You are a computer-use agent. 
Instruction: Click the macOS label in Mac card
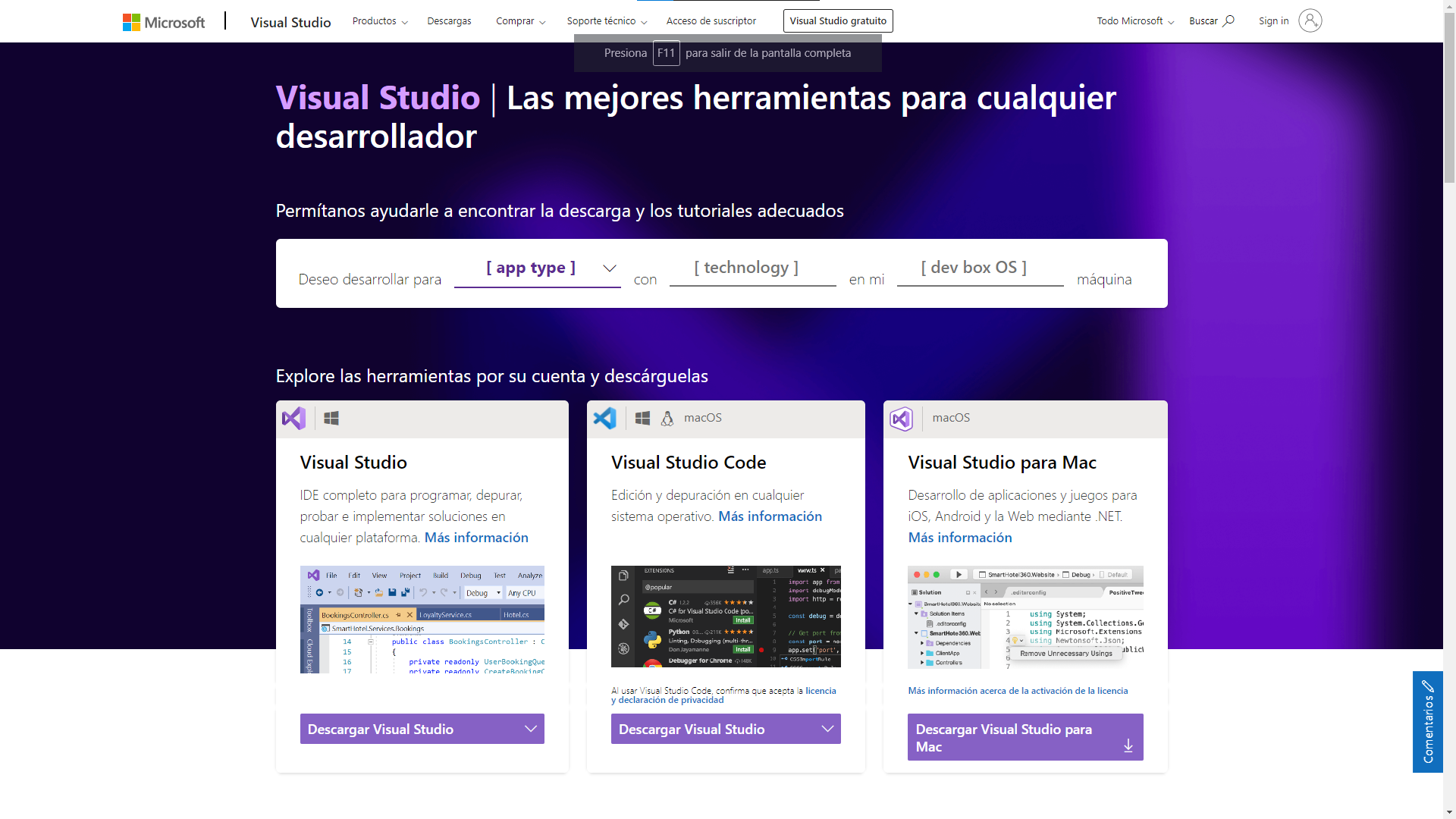tap(951, 418)
